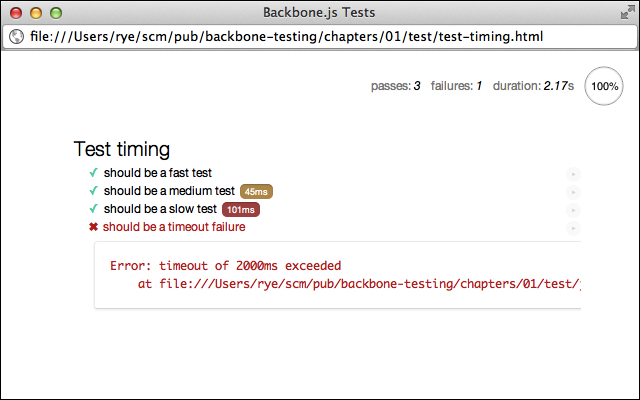The width and height of the screenshot is (640, 400).
Task: Click the green checkmark beside medium test
Action: click(93, 191)
